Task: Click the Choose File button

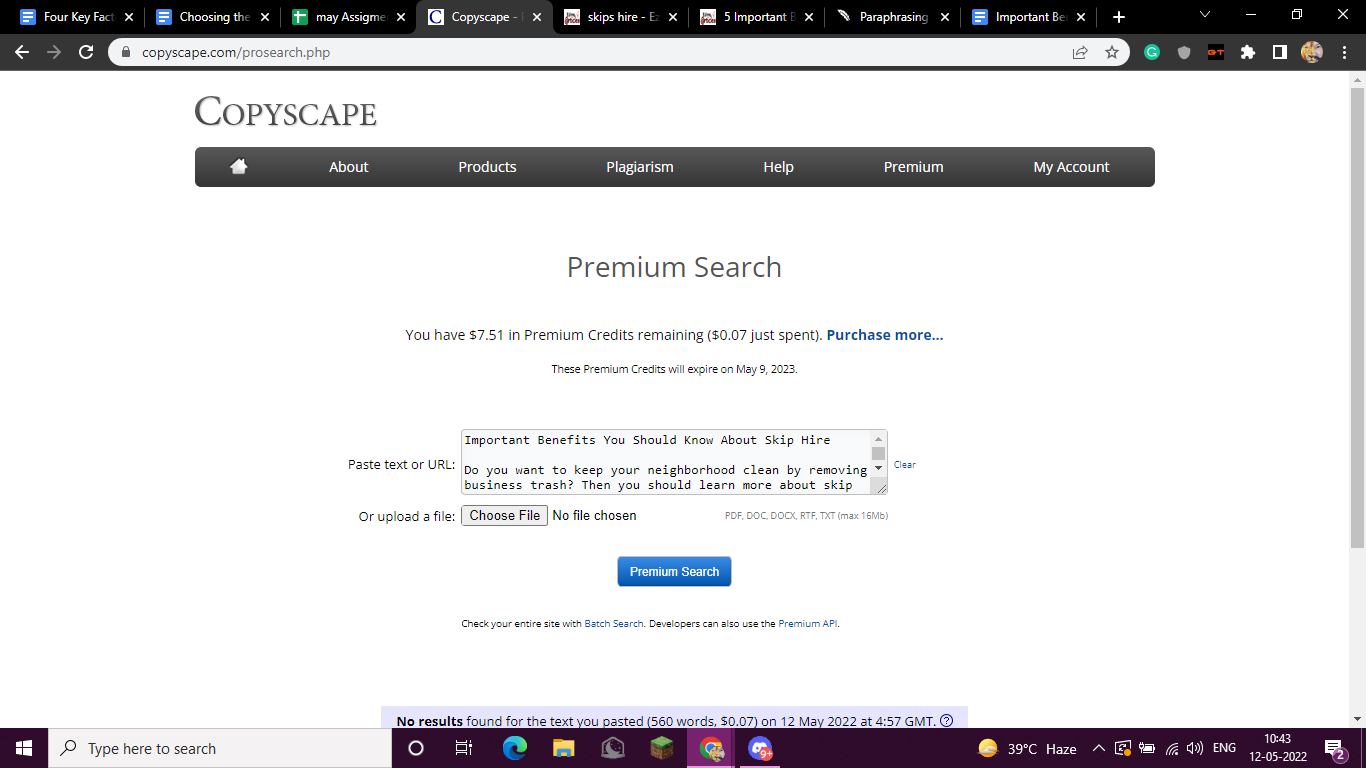Action: 504,516
